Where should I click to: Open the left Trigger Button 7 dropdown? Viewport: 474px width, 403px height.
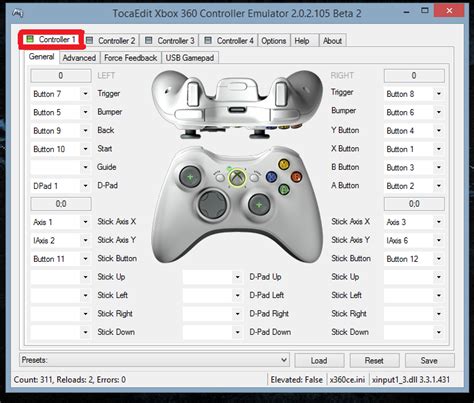tap(61, 94)
